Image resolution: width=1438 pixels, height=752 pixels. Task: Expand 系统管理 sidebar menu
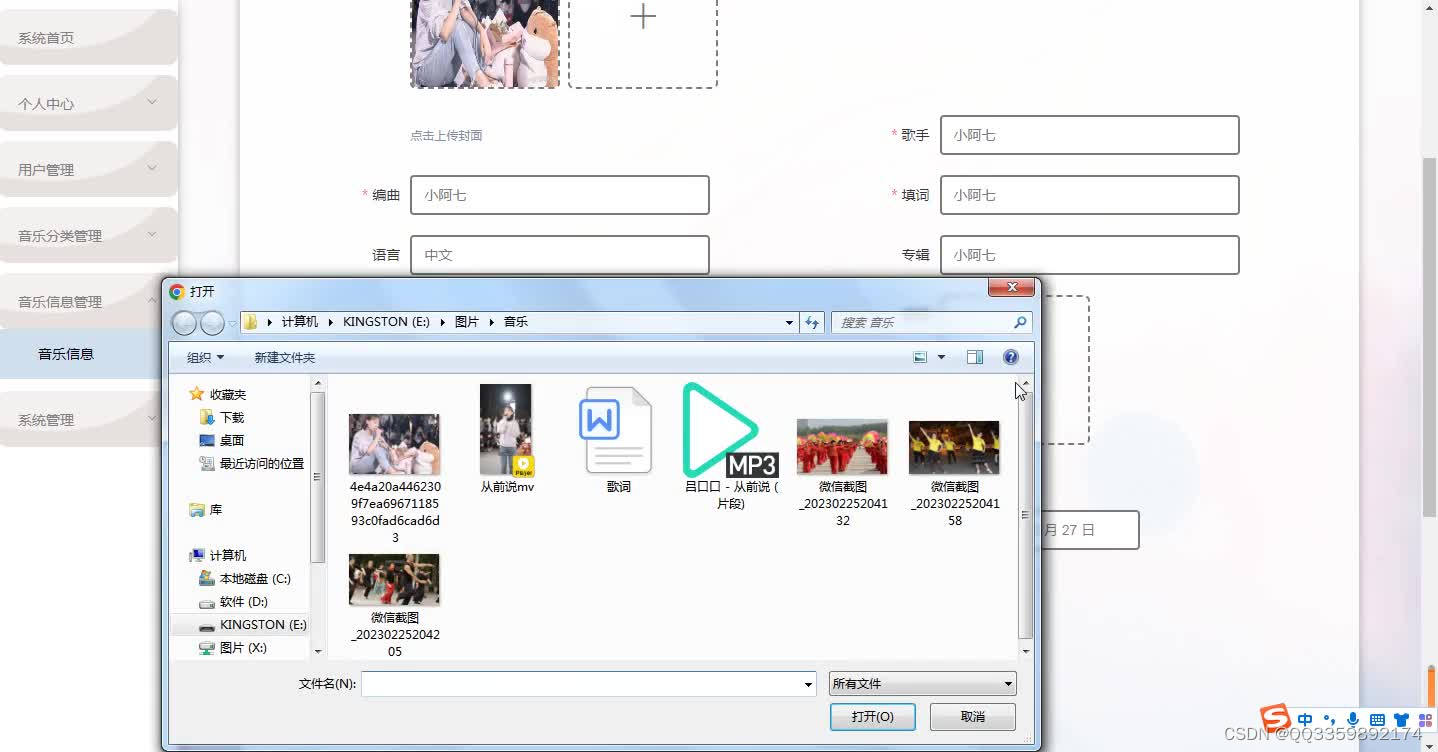pos(81,420)
